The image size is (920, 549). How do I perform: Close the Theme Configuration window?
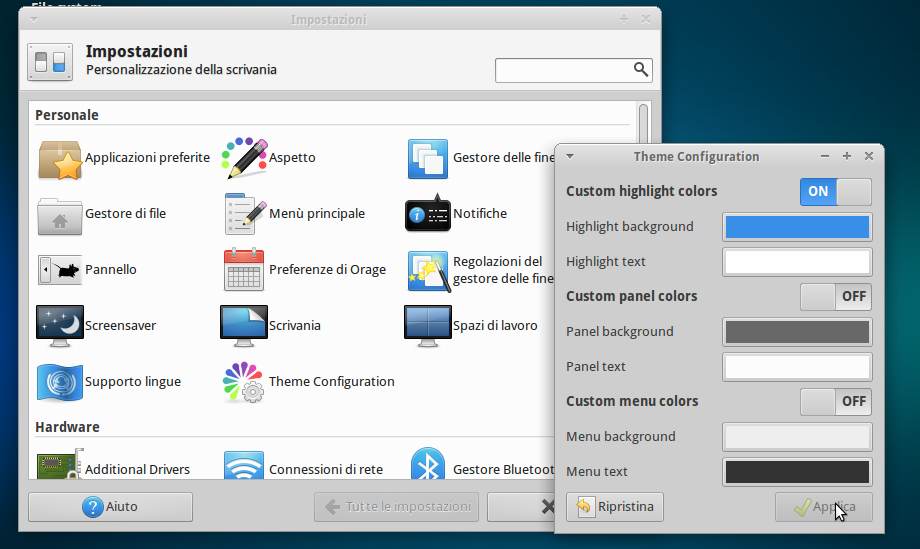(869, 156)
